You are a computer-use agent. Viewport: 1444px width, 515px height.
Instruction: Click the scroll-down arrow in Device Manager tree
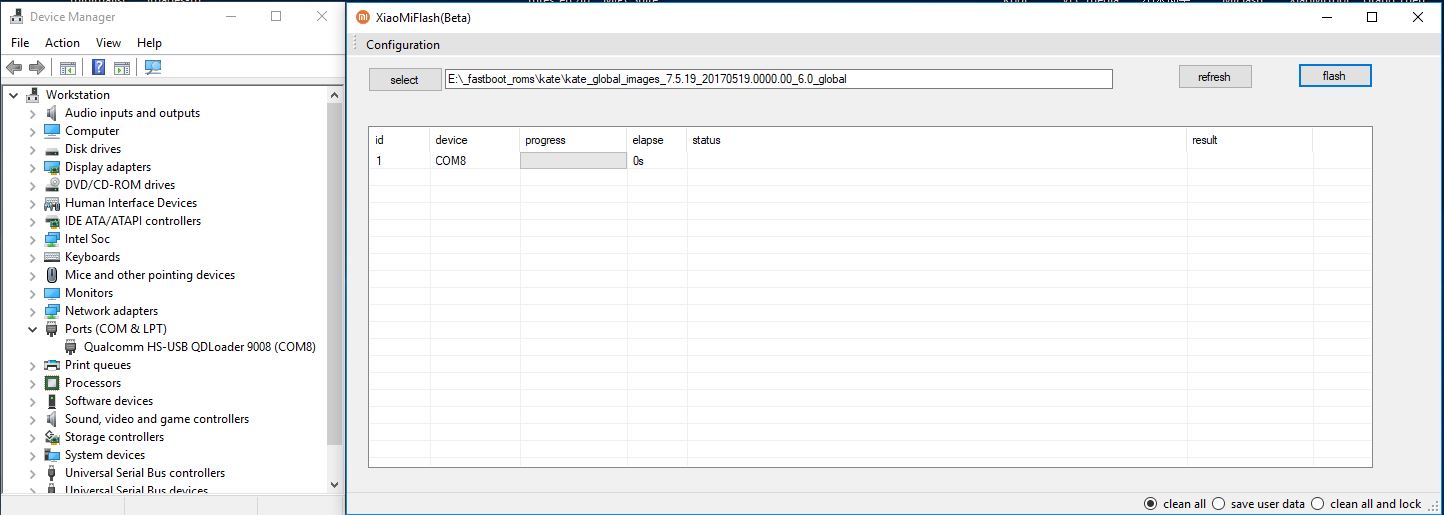click(x=335, y=484)
